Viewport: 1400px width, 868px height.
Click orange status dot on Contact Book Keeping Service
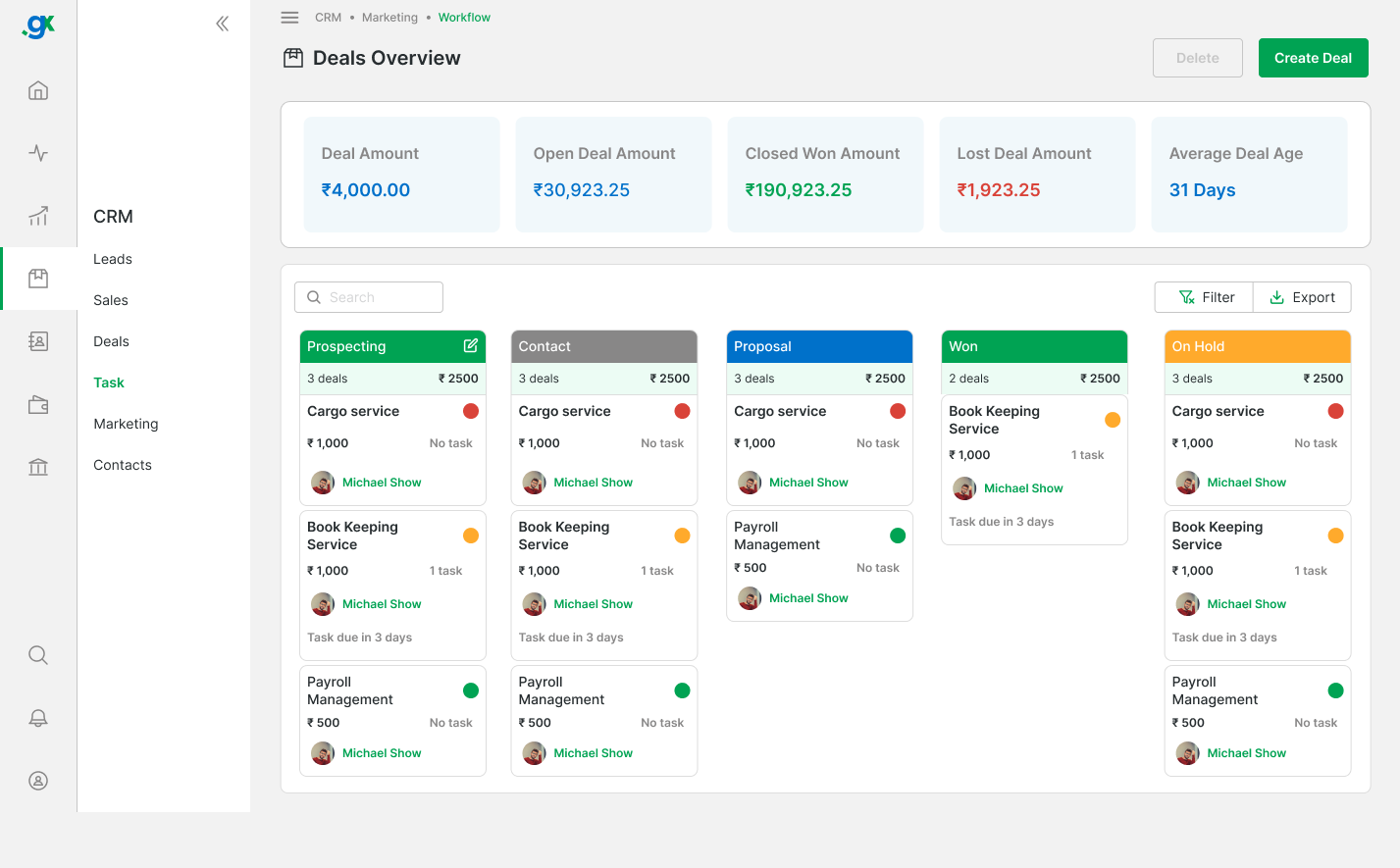coord(683,536)
